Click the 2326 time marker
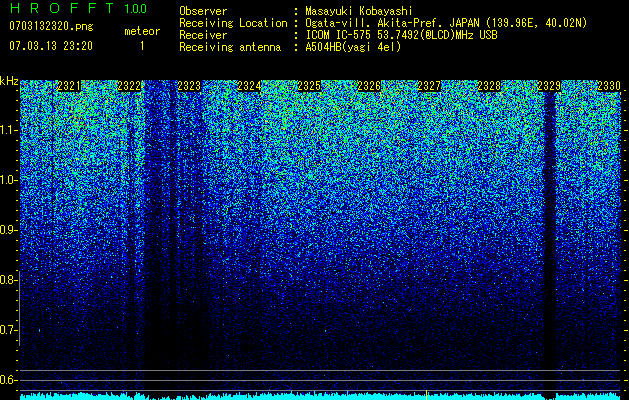 click(369, 86)
